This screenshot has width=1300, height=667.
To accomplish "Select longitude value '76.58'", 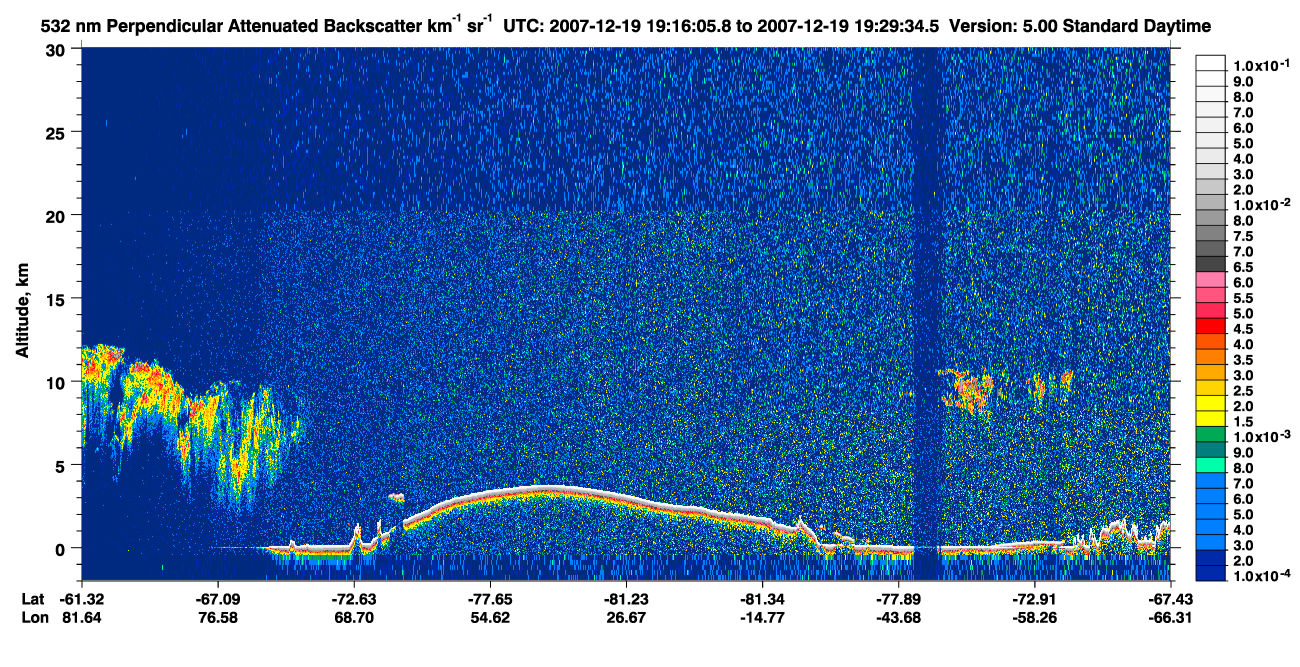I will [218, 618].
